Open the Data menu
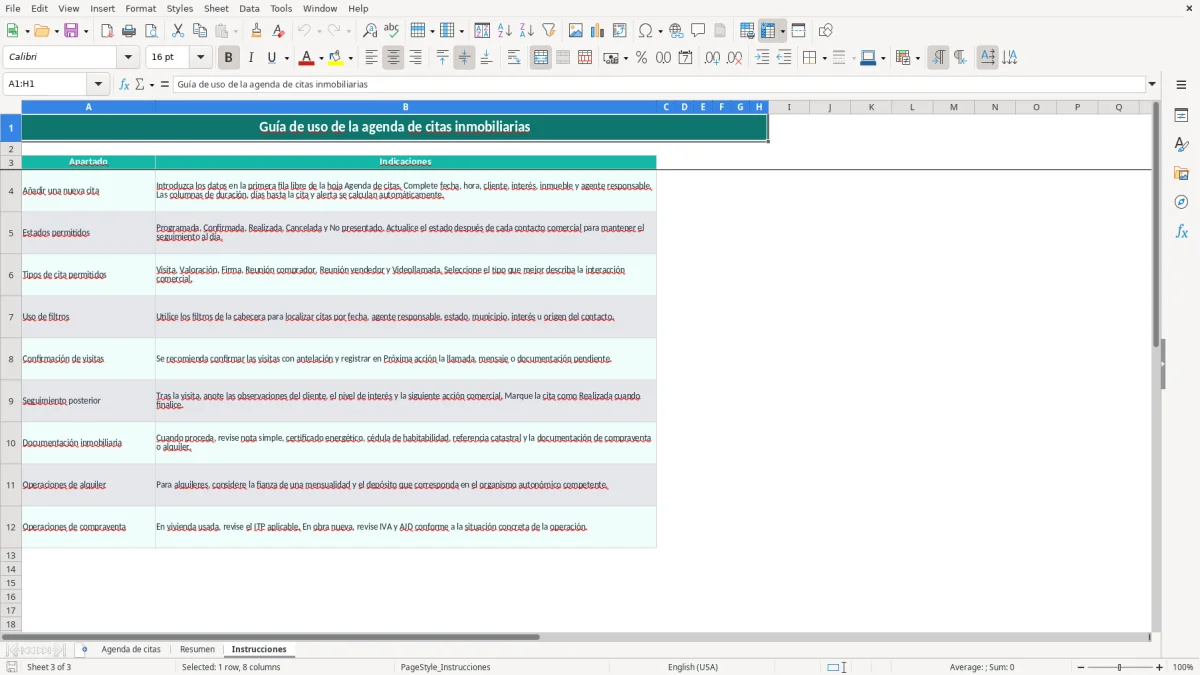The image size is (1200, 675). click(249, 8)
